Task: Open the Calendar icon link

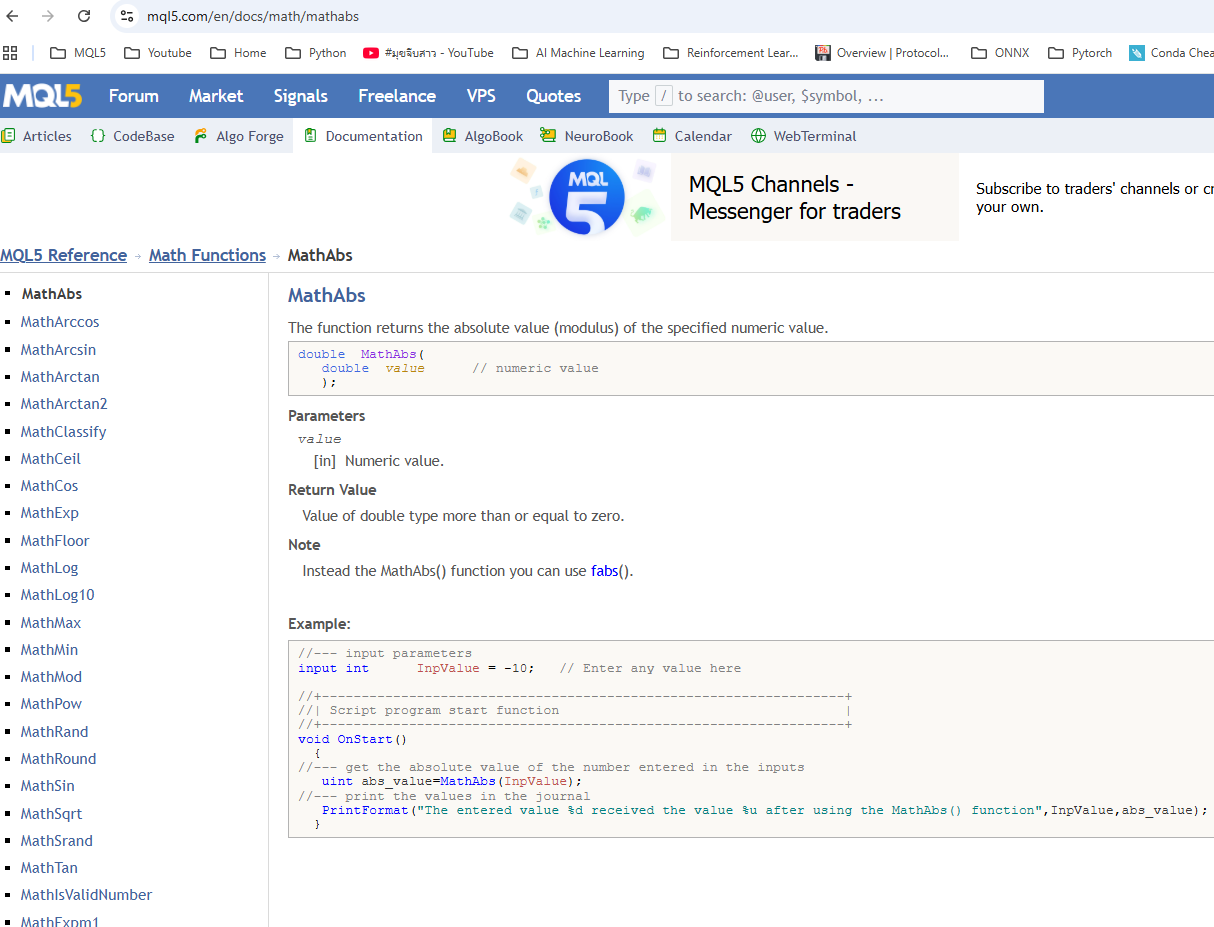Action: click(659, 136)
